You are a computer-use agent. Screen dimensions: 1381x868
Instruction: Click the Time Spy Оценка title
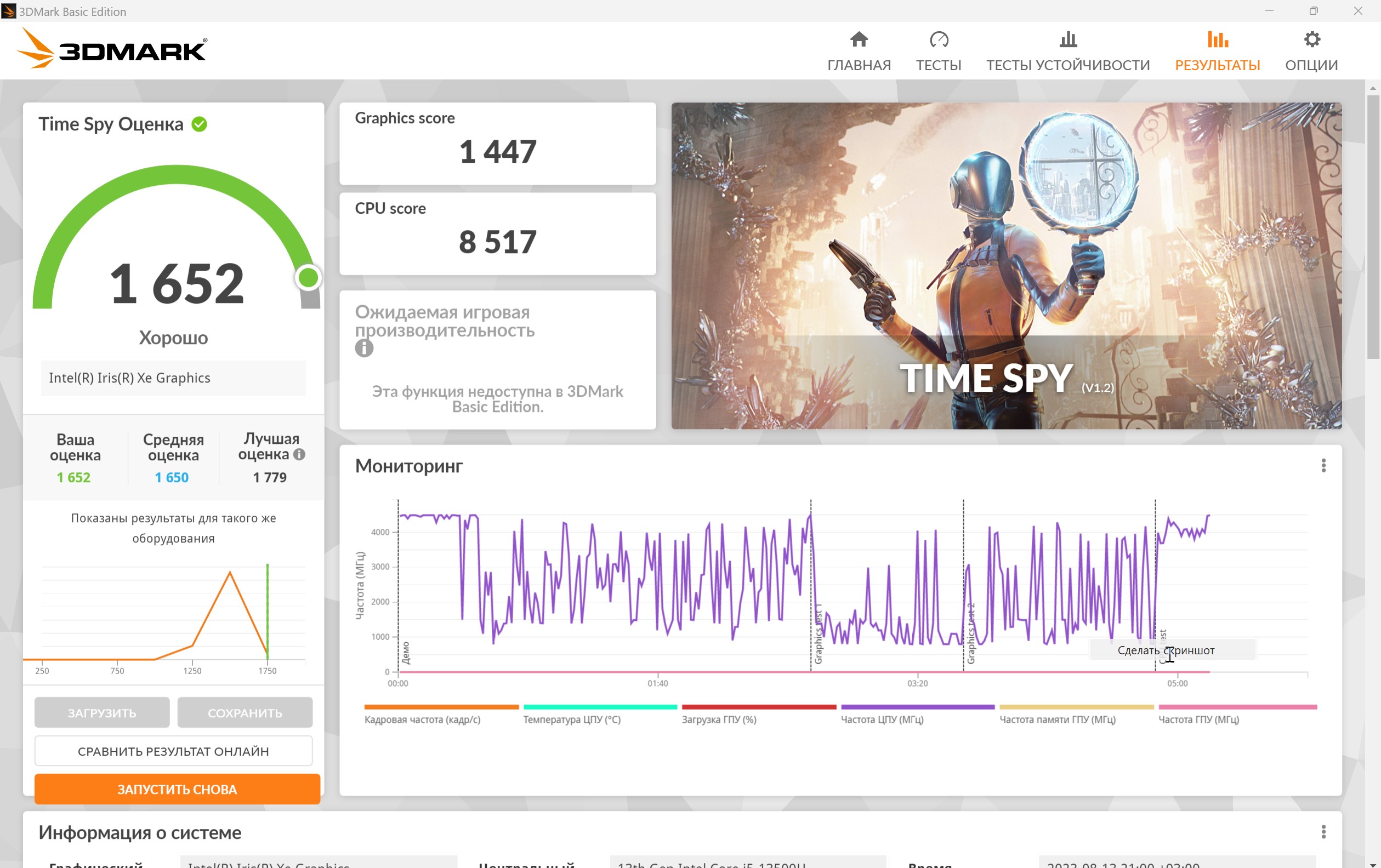111,124
